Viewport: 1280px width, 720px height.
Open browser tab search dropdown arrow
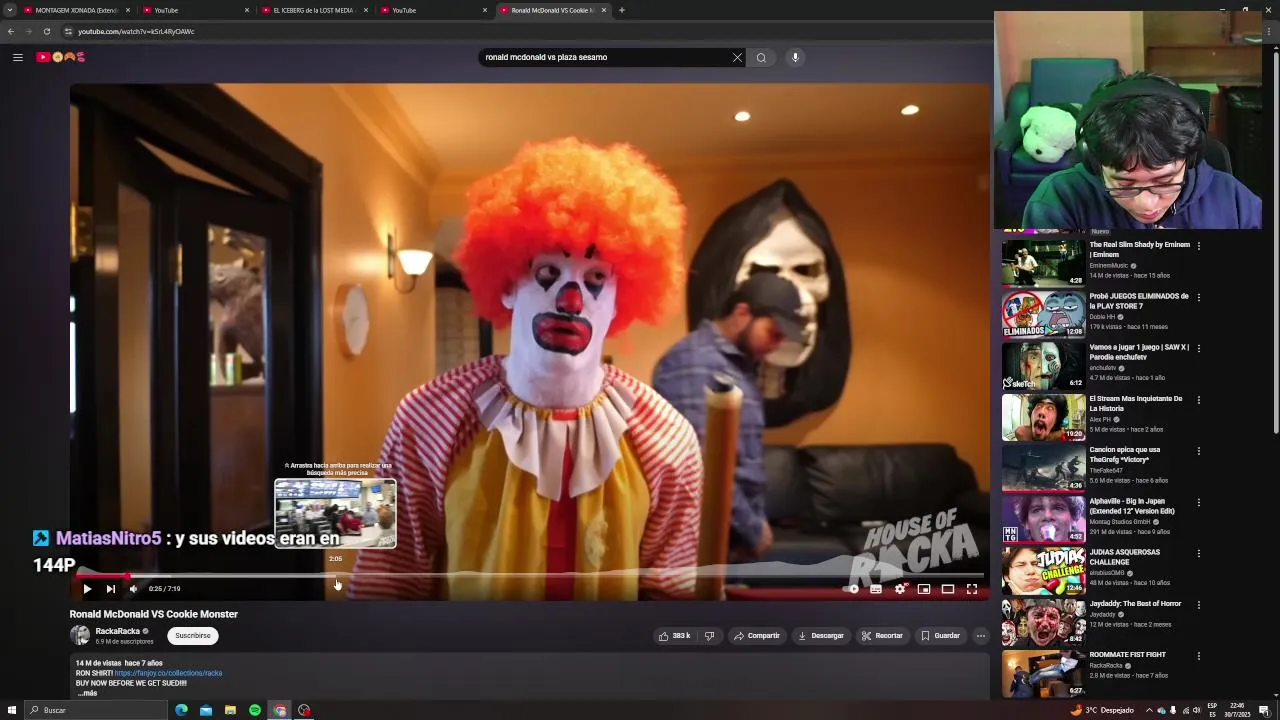click(10, 10)
